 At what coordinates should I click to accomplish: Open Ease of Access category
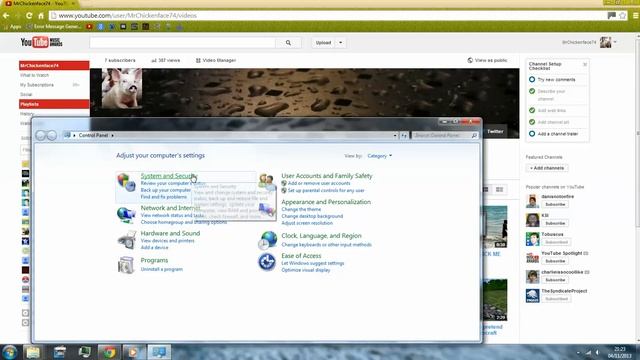[x=301, y=256]
